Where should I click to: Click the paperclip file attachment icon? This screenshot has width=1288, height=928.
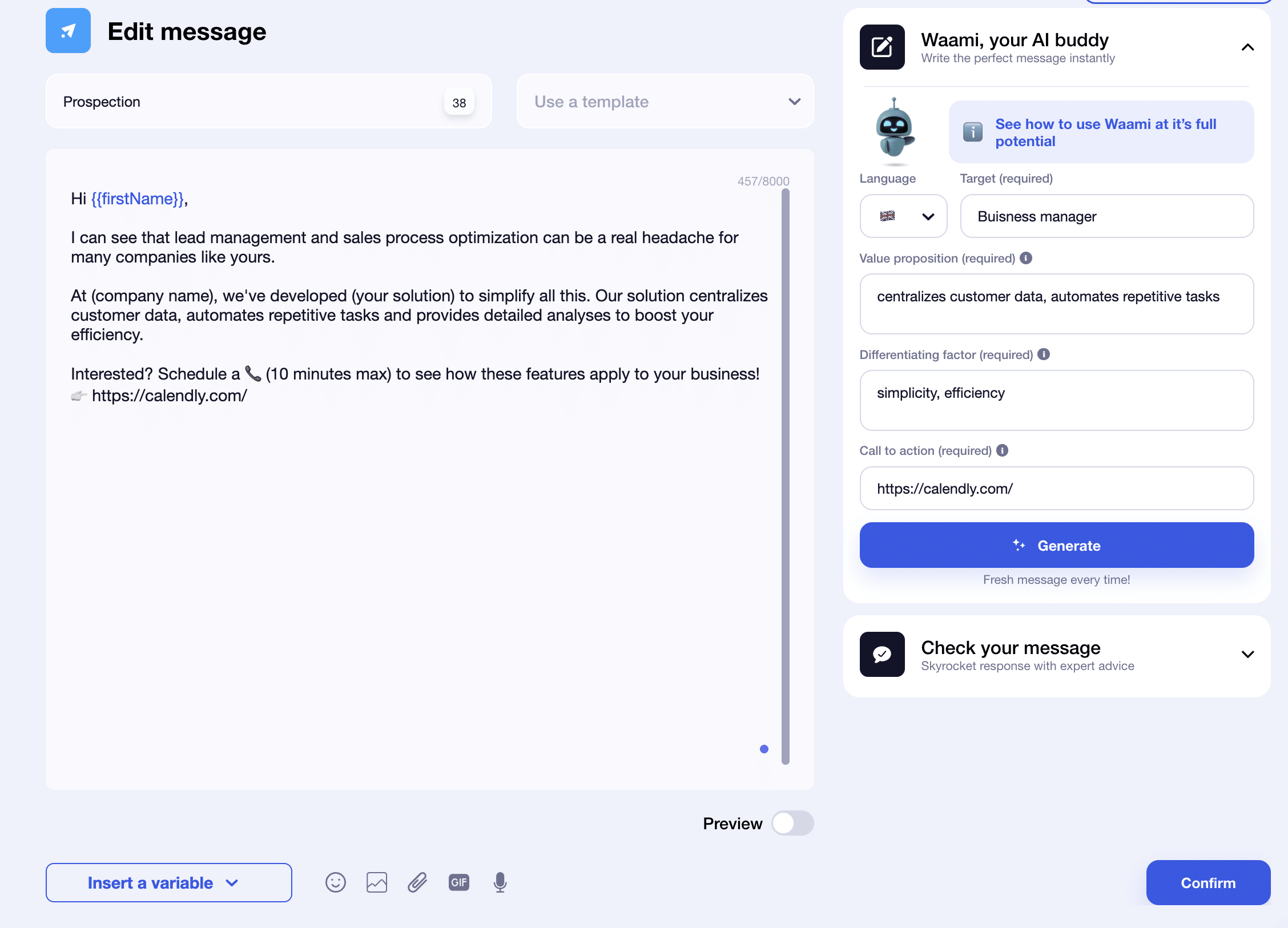(x=418, y=882)
